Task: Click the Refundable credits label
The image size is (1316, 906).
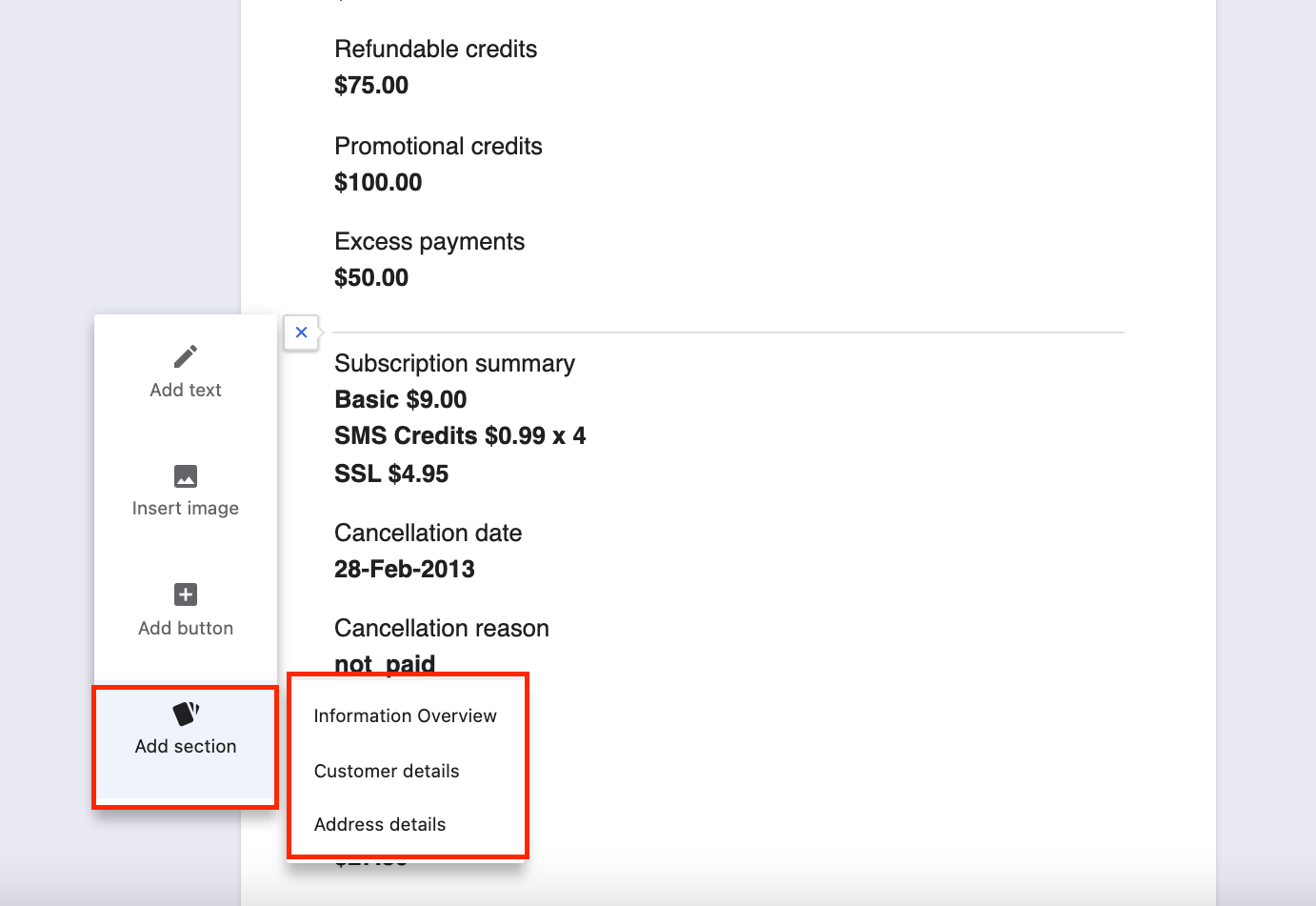Action: (x=435, y=50)
